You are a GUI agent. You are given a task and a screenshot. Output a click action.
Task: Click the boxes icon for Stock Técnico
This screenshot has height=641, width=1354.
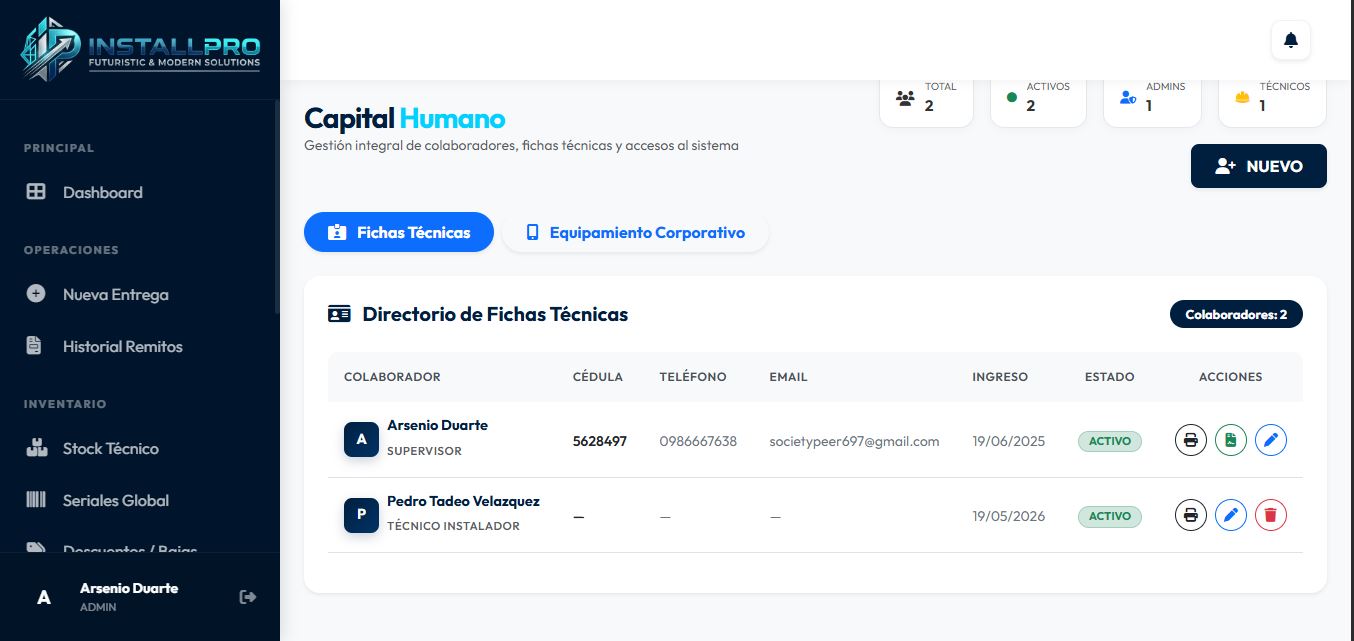tap(36, 448)
